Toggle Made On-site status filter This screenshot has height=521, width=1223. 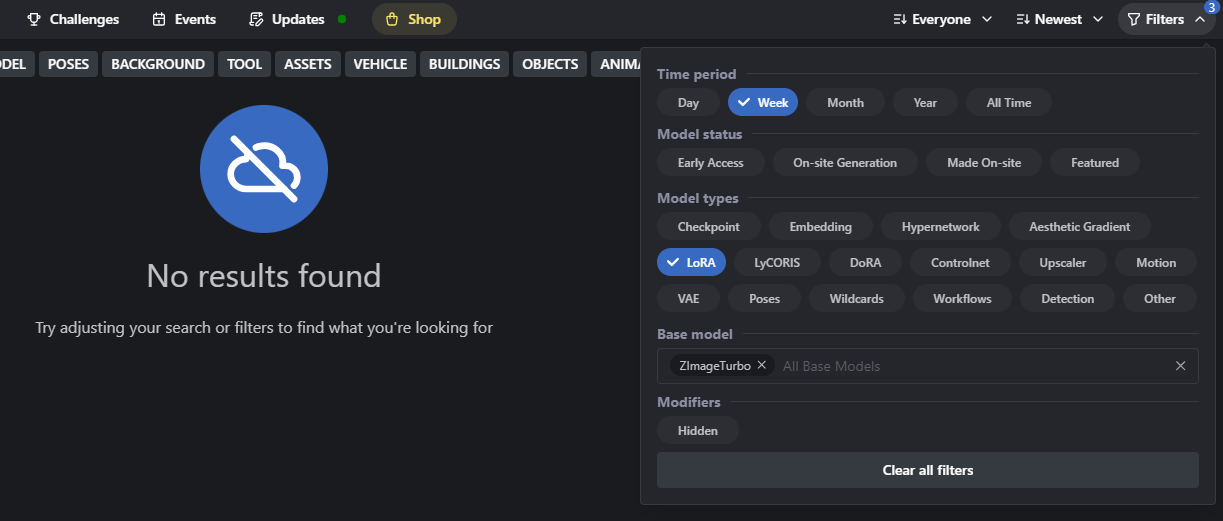point(984,162)
